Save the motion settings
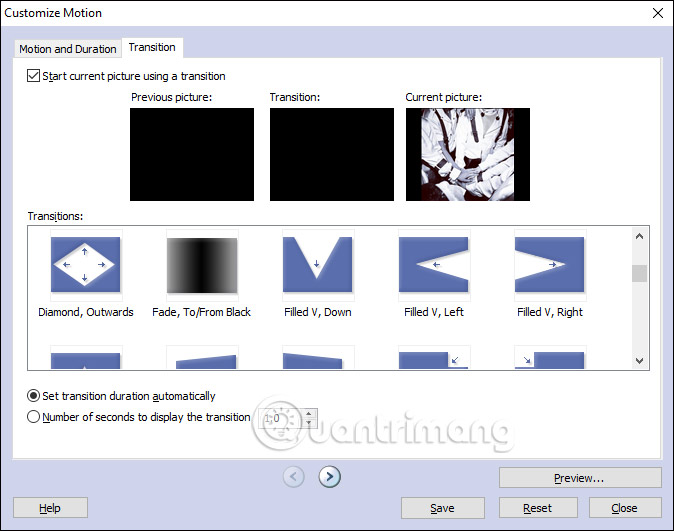The height and width of the screenshot is (531, 674). 443,508
